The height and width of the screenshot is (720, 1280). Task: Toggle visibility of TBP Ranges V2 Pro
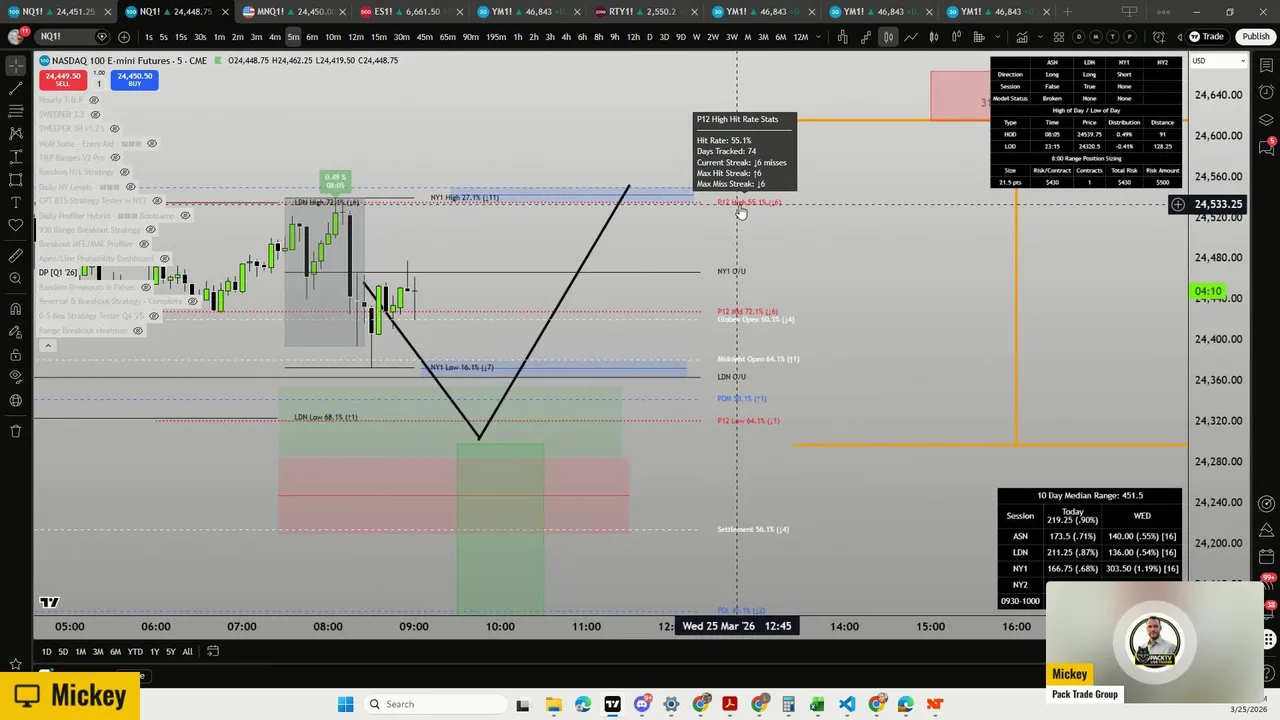[x=114, y=157]
